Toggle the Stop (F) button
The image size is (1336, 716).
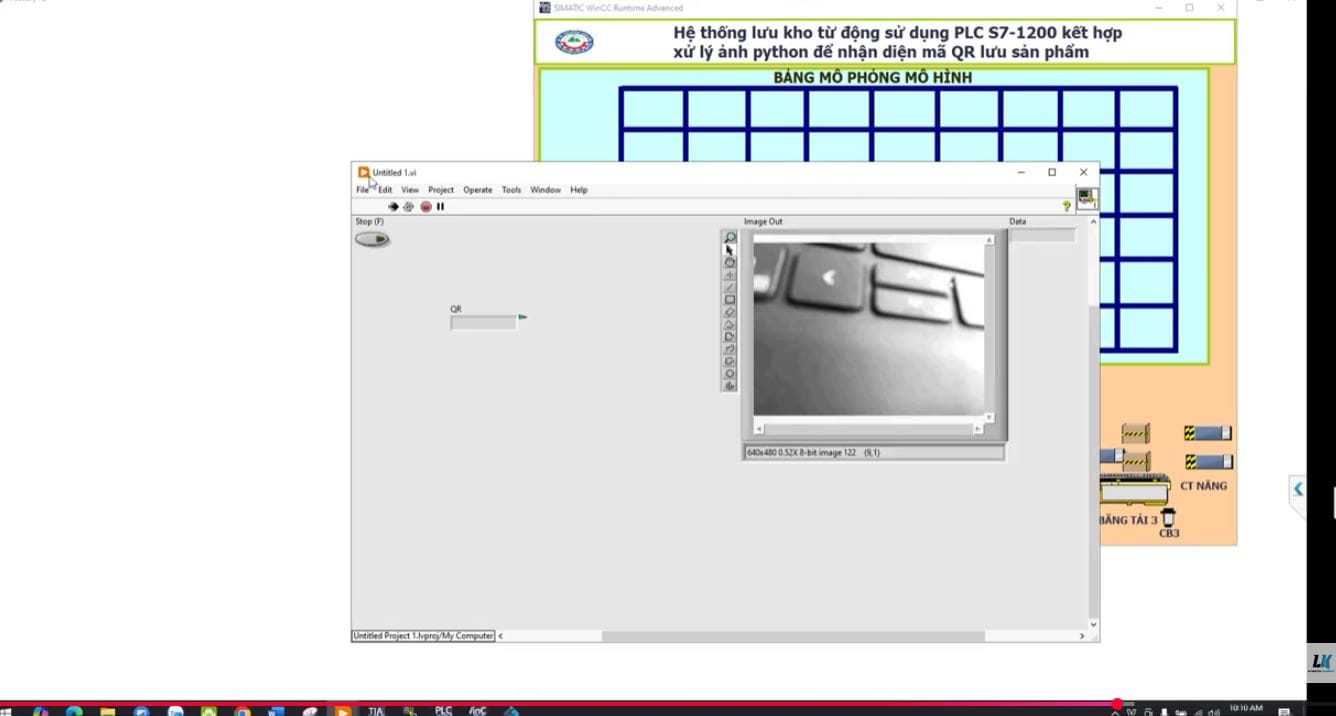372,239
